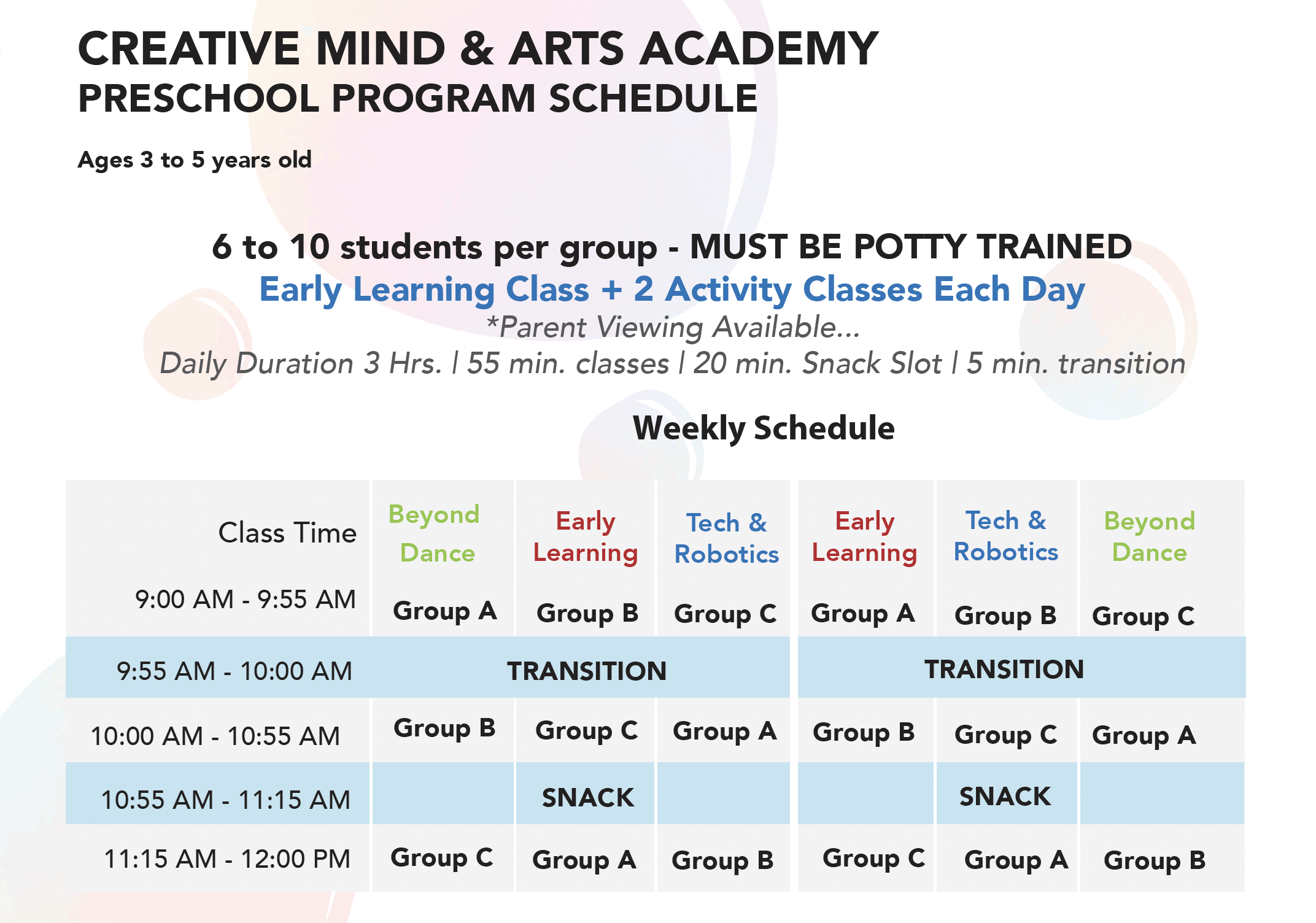Click the 10:55 AM - 11:15 AM time label
Screen dimensions: 1316x923
(226, 800)
